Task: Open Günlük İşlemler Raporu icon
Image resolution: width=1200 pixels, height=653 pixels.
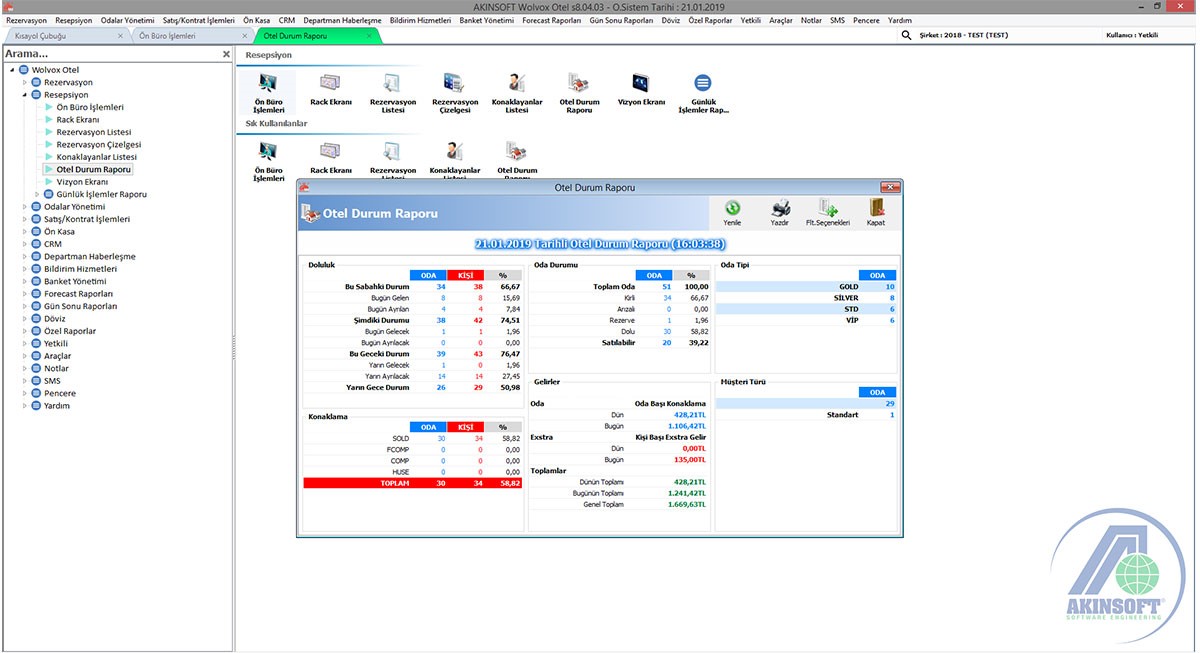Action: [703, 84]
